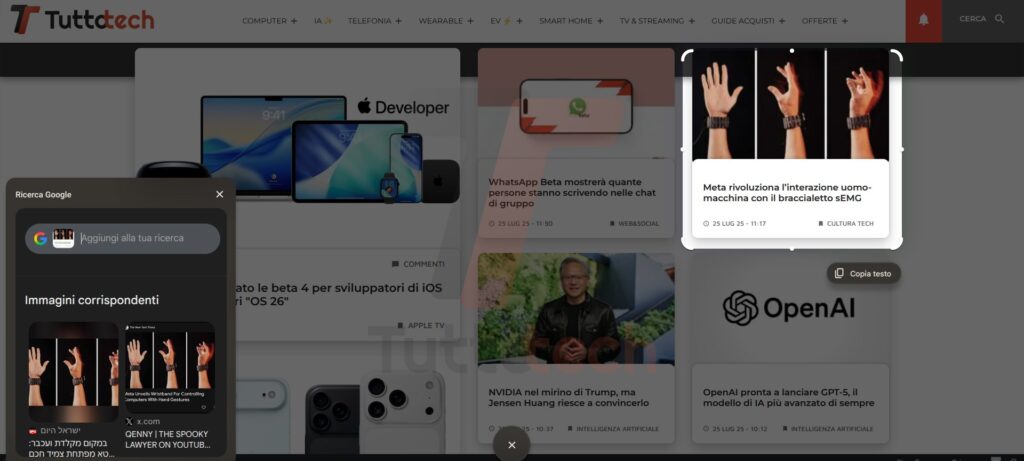Click the Google G logo in search box
Viewport: 1024px width, 461px height.
tap(40, 238)
